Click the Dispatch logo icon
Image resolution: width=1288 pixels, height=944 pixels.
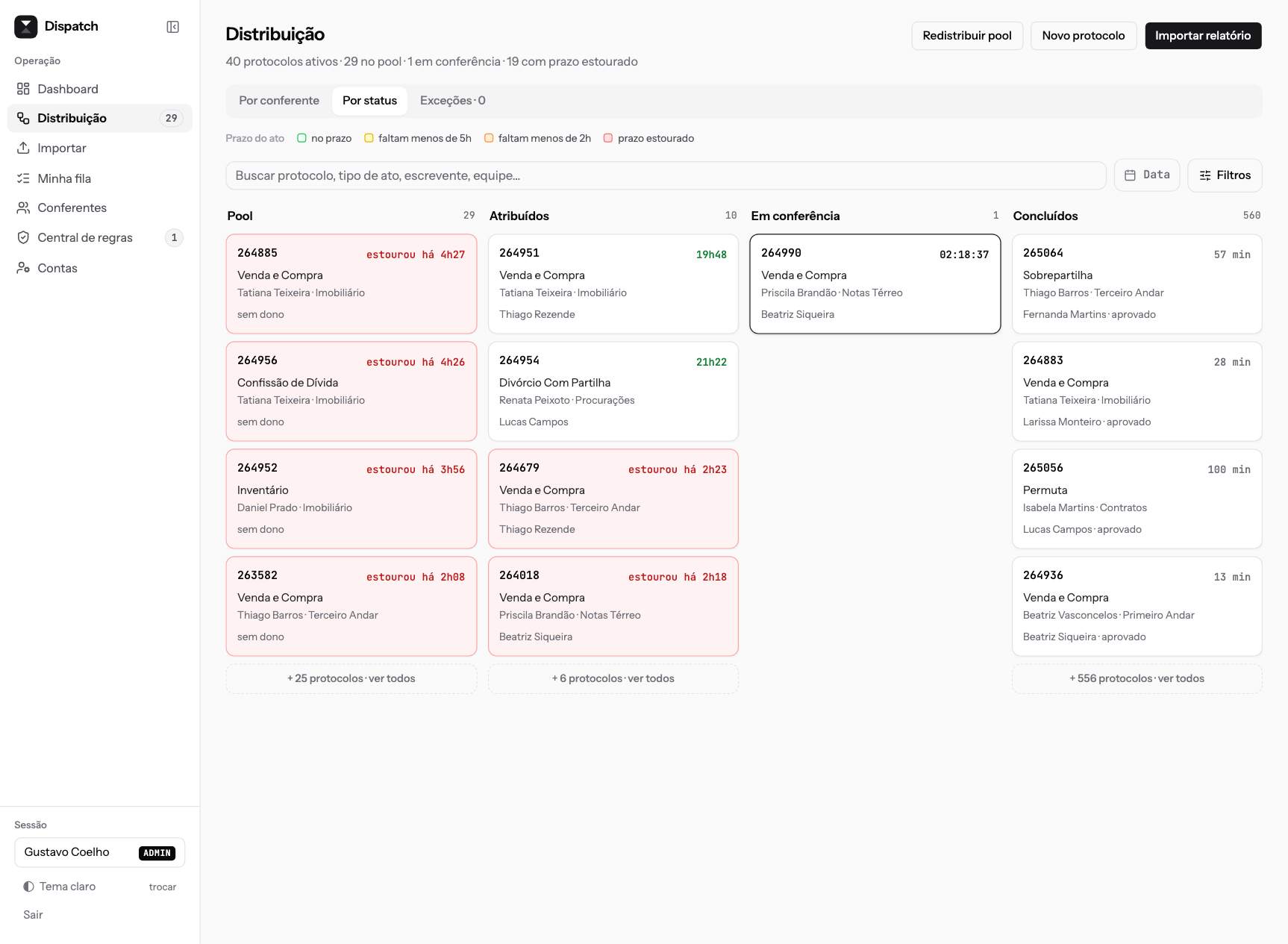(x=26, y=27)
